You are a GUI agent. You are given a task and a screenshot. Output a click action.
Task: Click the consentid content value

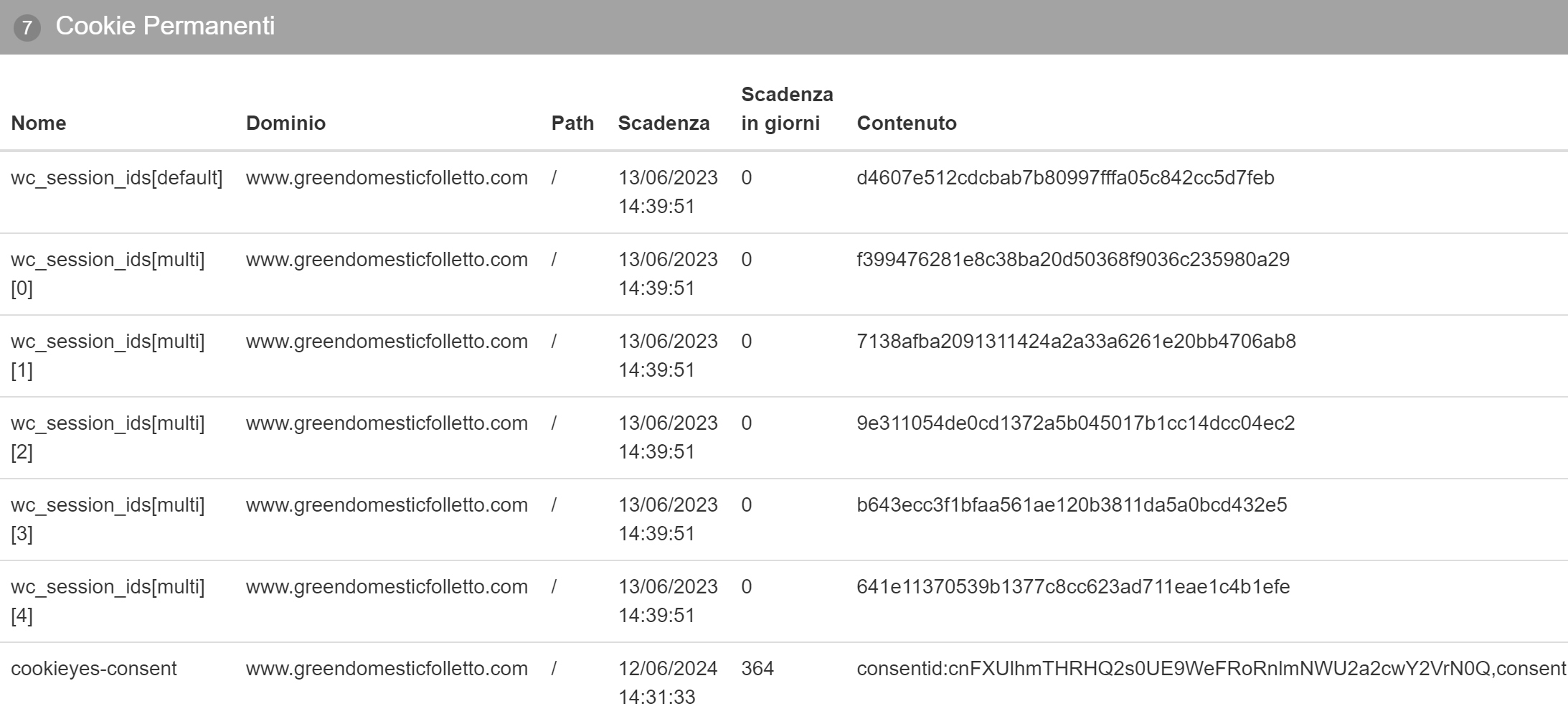coord(1212,669)
